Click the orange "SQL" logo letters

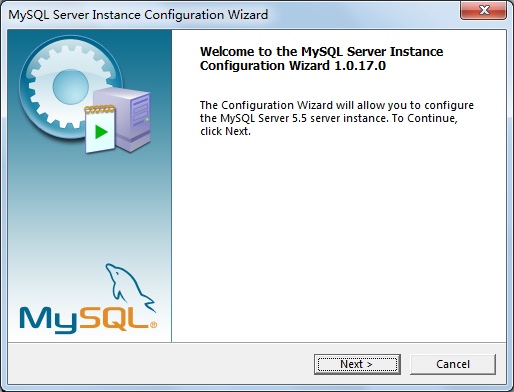click(x=114, y=318)
